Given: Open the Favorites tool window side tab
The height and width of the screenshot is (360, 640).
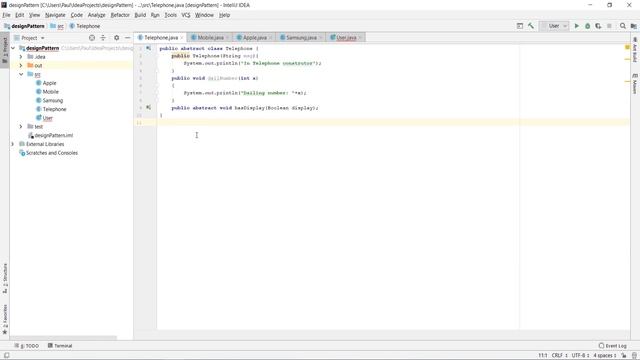Looking at the screenshot, I should point(5,320).
